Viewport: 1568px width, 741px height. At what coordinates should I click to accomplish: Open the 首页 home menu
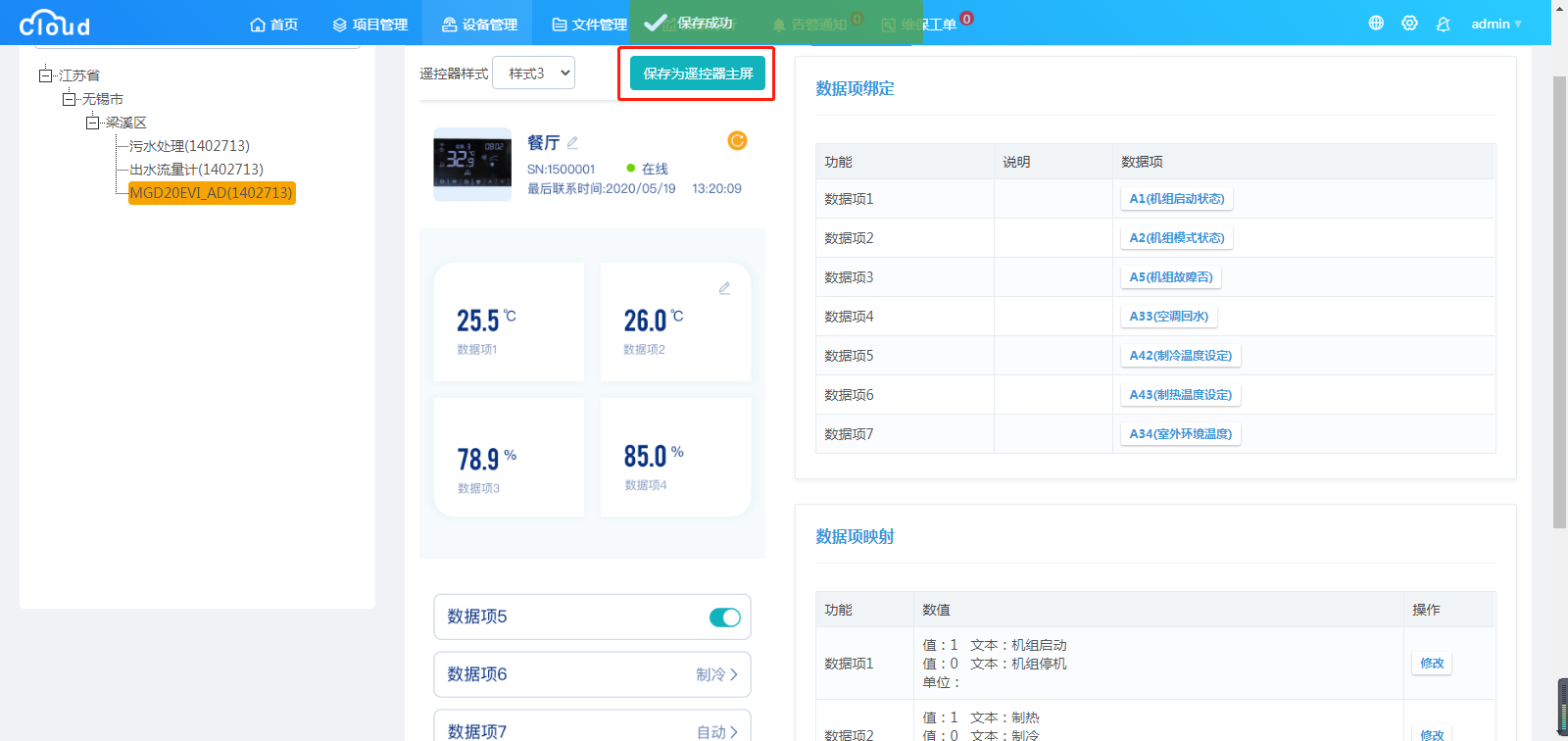pos(274,24)
